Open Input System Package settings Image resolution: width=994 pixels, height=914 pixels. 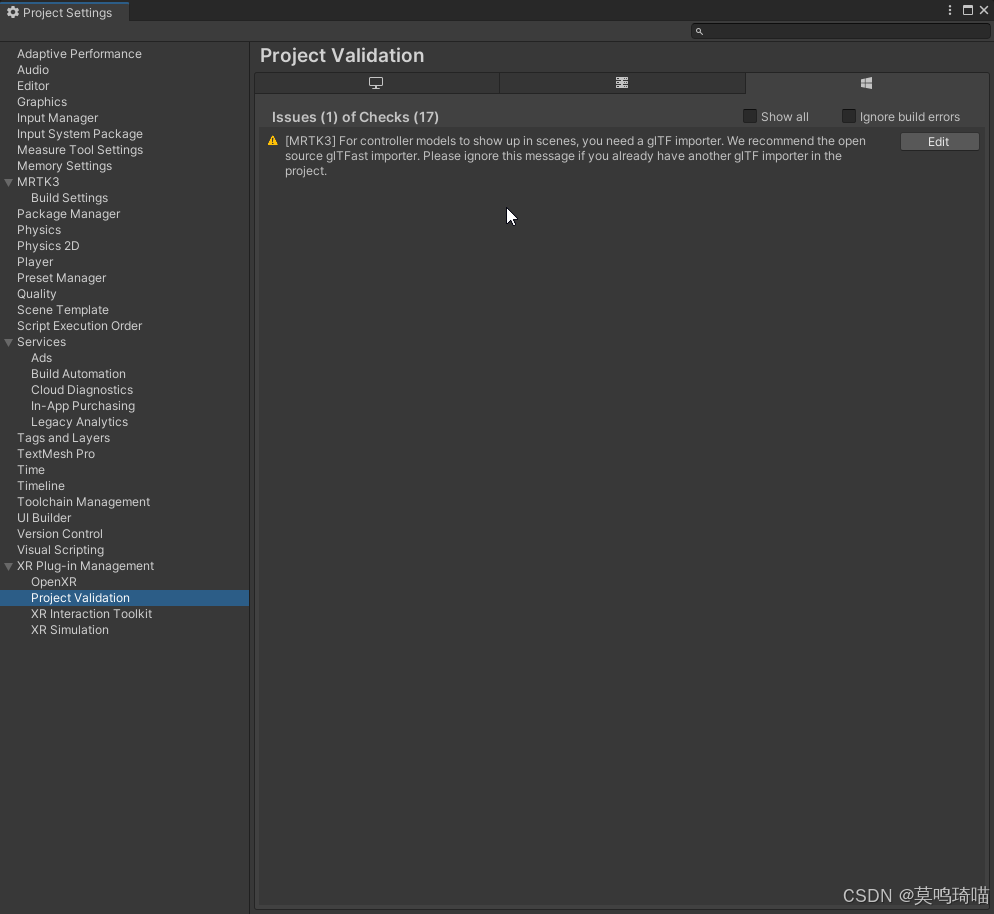pos(80,134)
